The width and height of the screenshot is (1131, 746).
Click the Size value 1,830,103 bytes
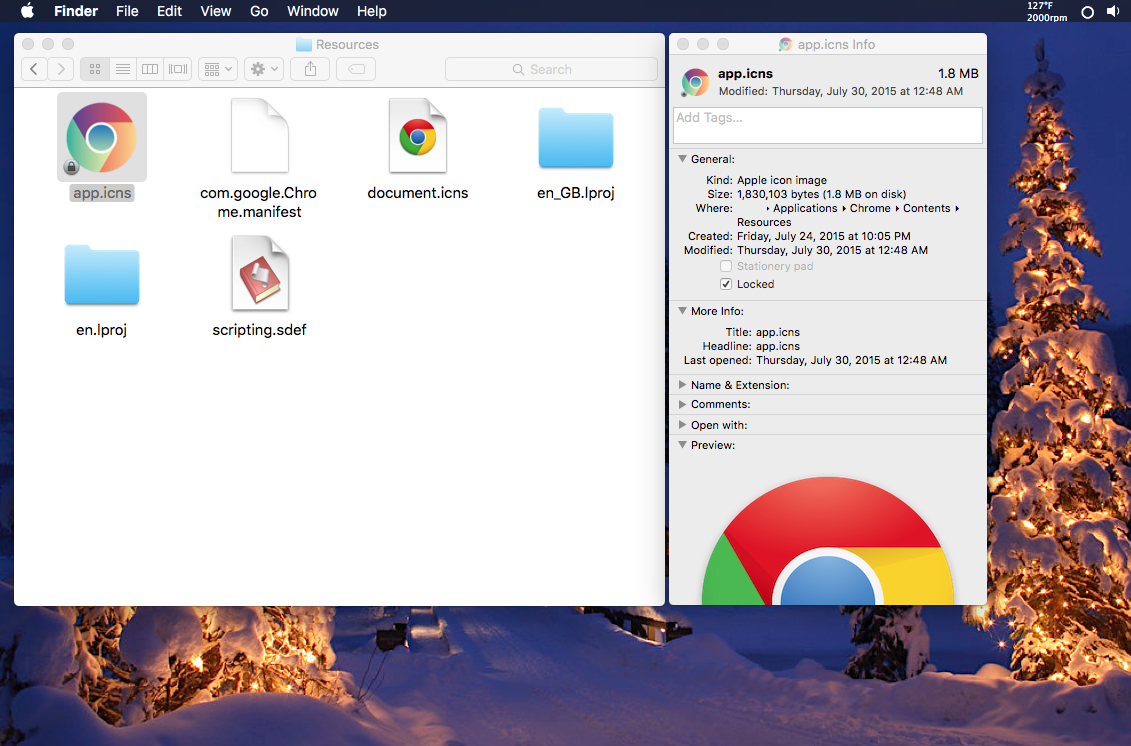point(822,194)
